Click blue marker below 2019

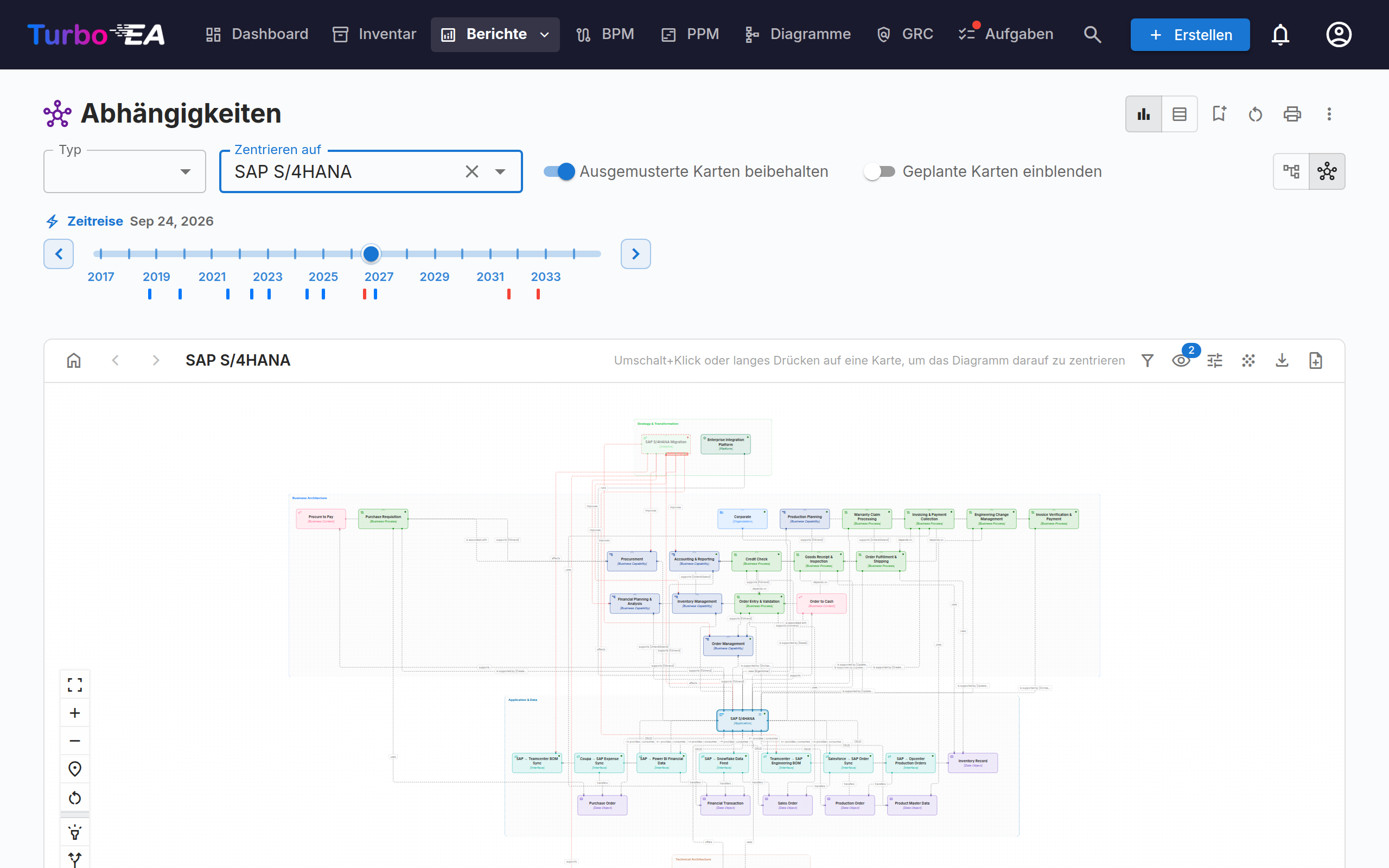150,294
